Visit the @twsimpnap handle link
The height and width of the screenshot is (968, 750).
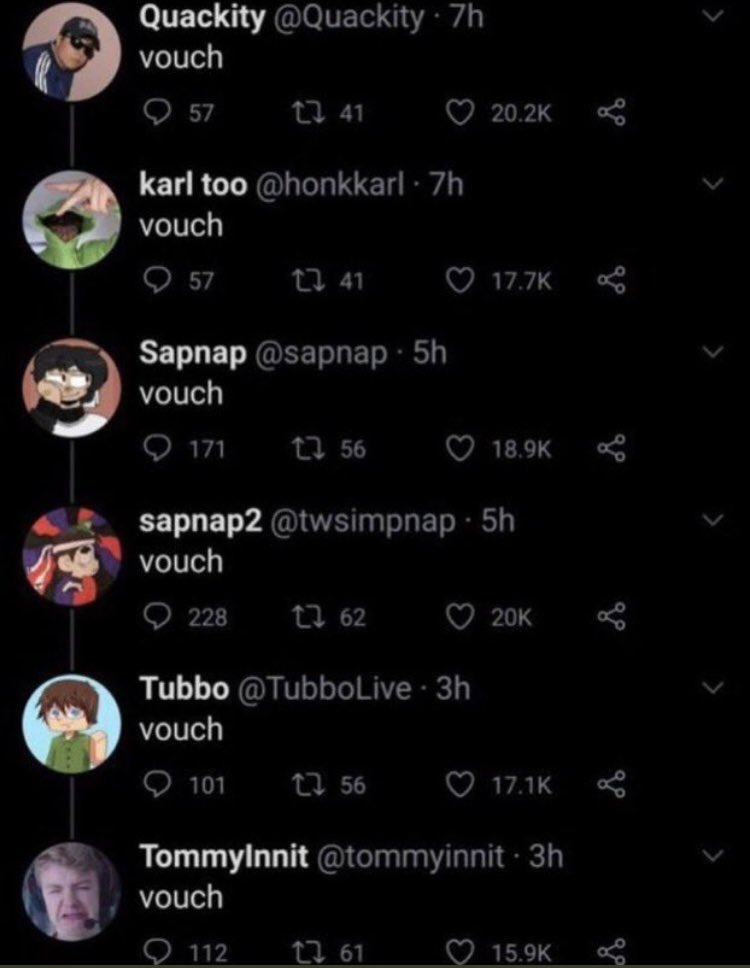(x=363, y=521)
